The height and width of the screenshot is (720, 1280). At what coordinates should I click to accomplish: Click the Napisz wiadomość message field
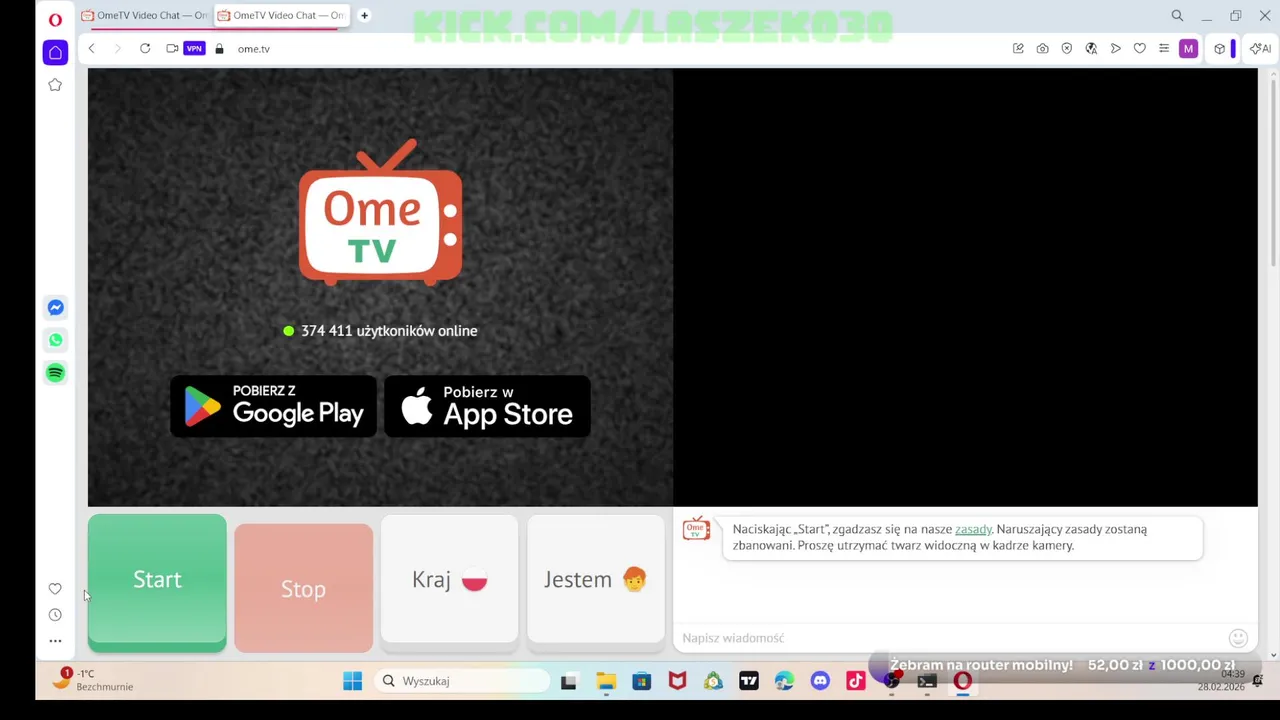click(950, 638)
